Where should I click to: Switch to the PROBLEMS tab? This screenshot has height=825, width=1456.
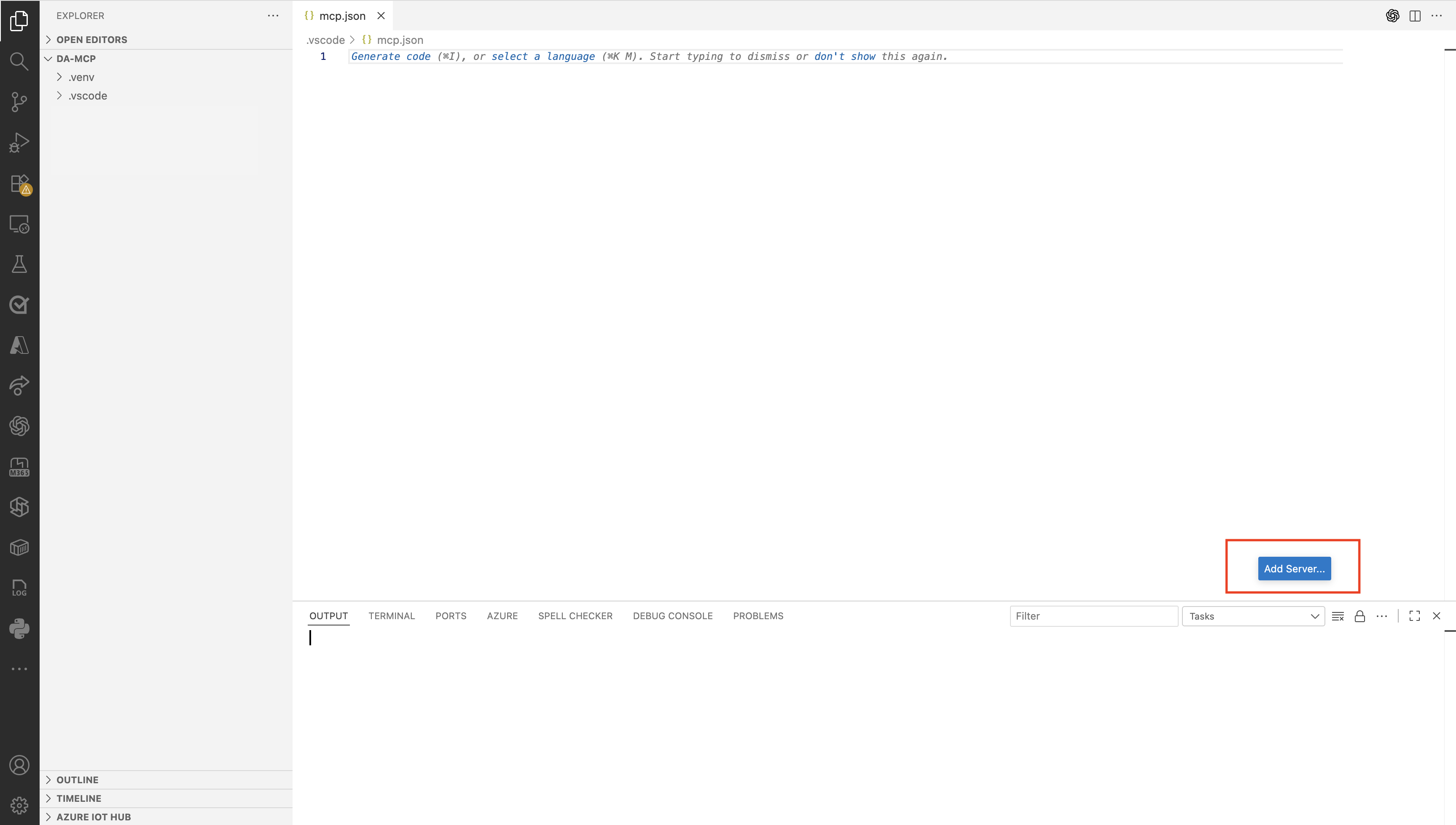pyautogui.click(x=758, y=616)
